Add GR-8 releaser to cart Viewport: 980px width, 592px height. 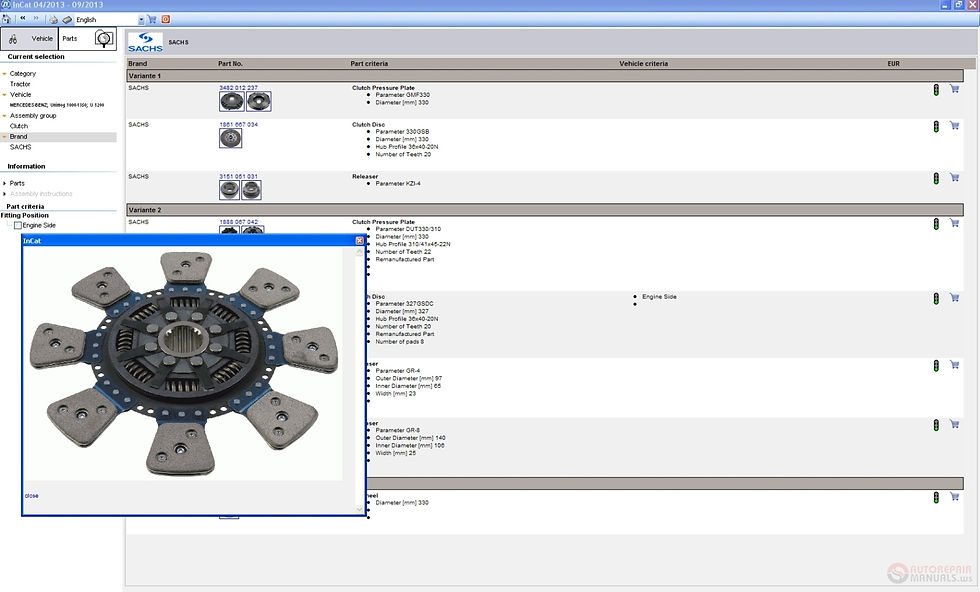tap(954, 424)
